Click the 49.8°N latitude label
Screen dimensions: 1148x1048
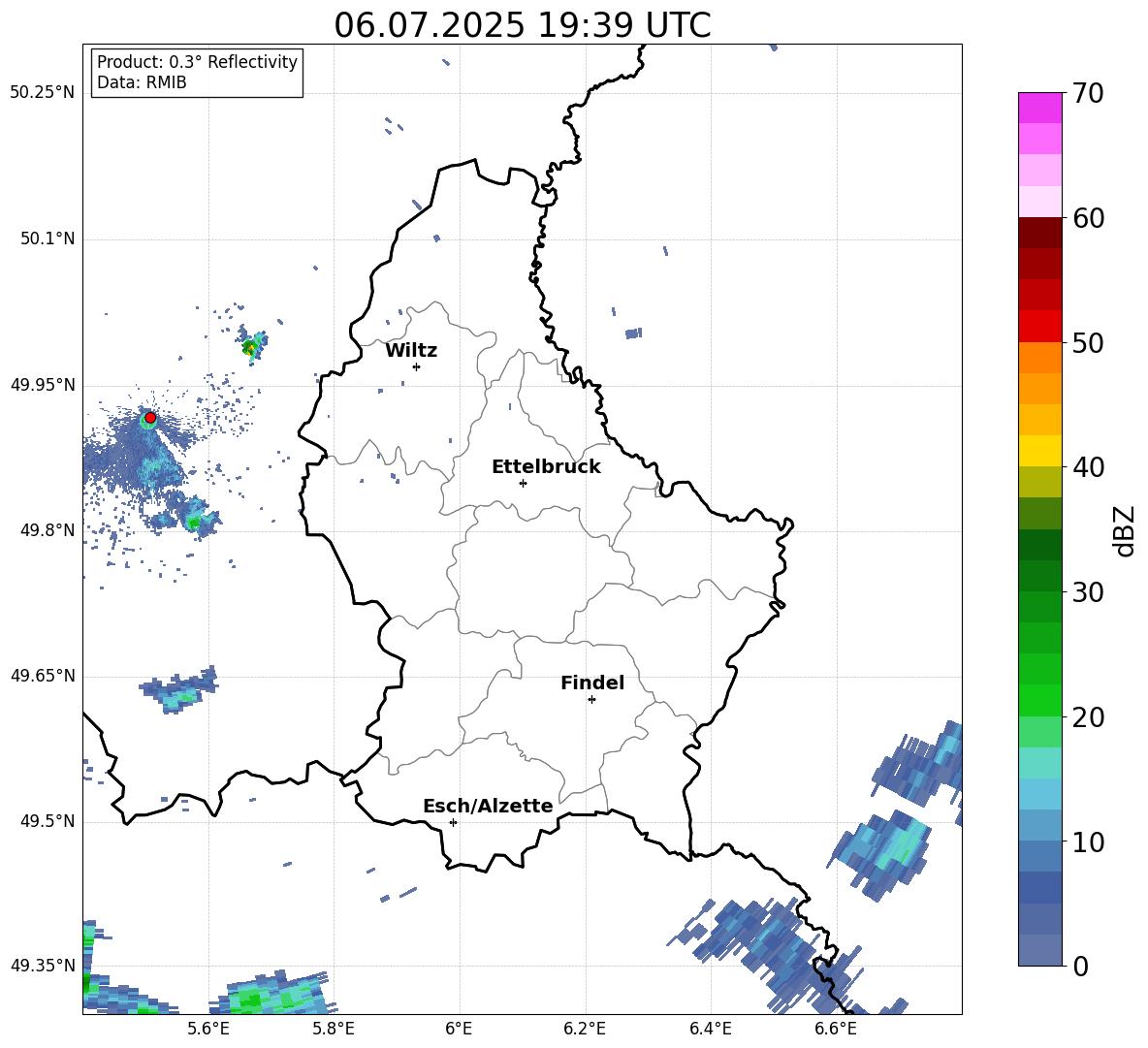tap(48, 530)
